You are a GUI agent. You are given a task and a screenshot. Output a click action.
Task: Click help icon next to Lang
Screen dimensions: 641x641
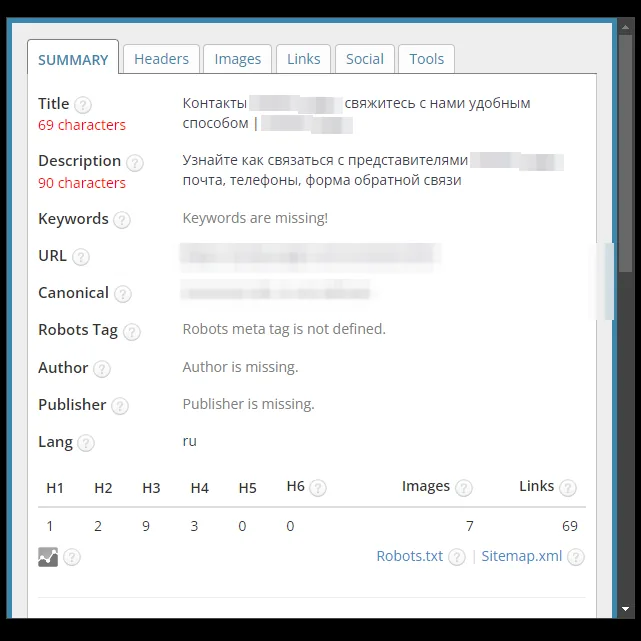[86, 443]
